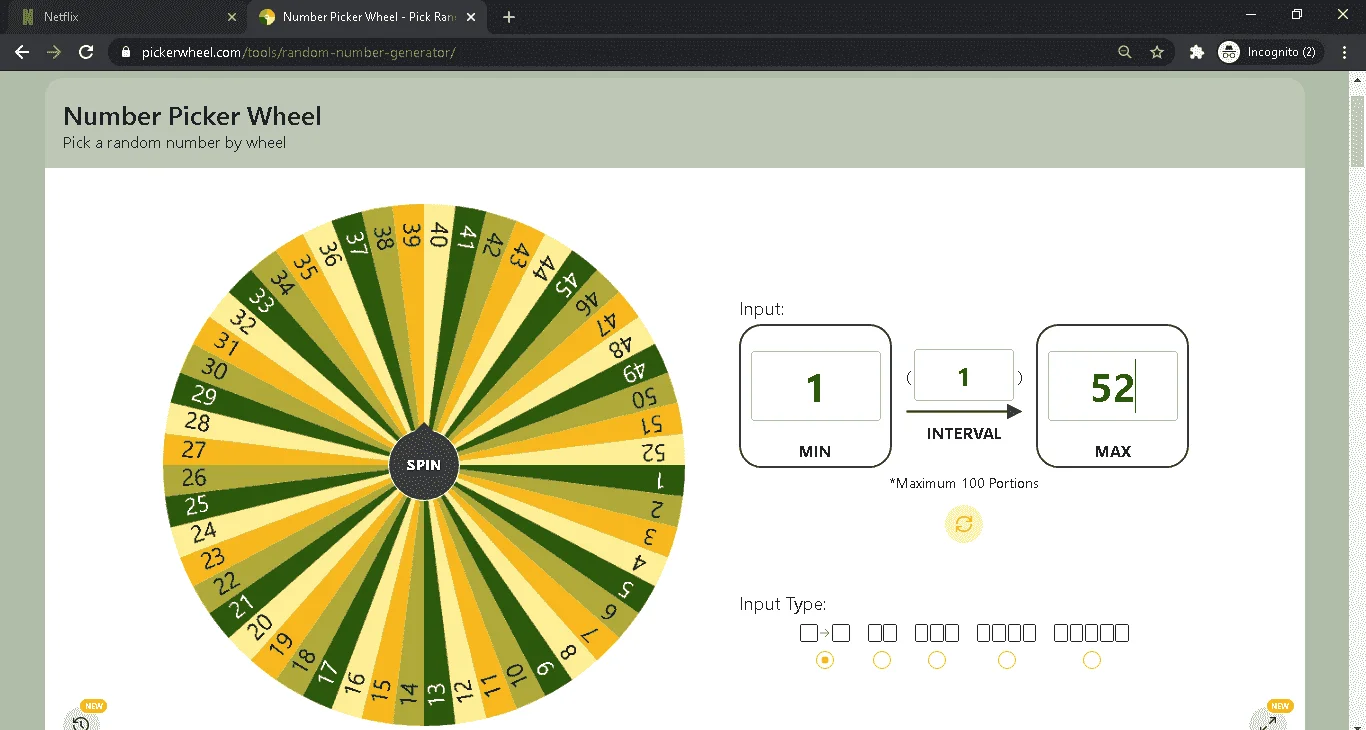Go back to the previous page
This screenshot has width=1366, height=730.
tap(22, 52)
